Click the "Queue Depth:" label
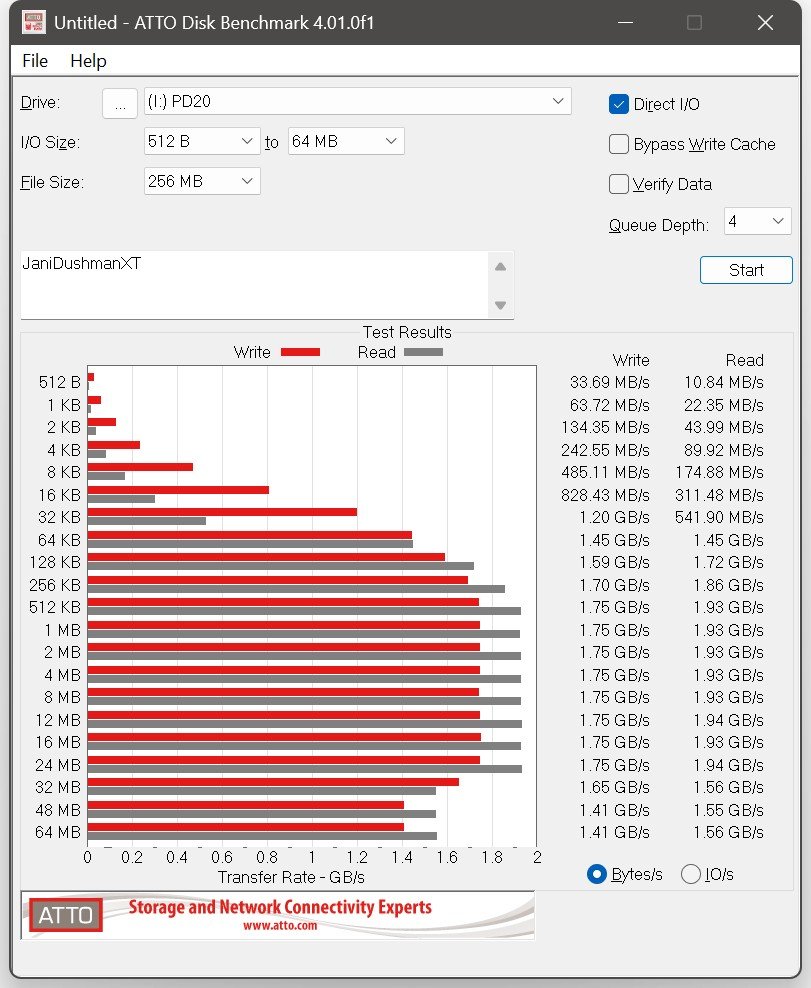Viewport: 811px width, 988px height. 659,225
